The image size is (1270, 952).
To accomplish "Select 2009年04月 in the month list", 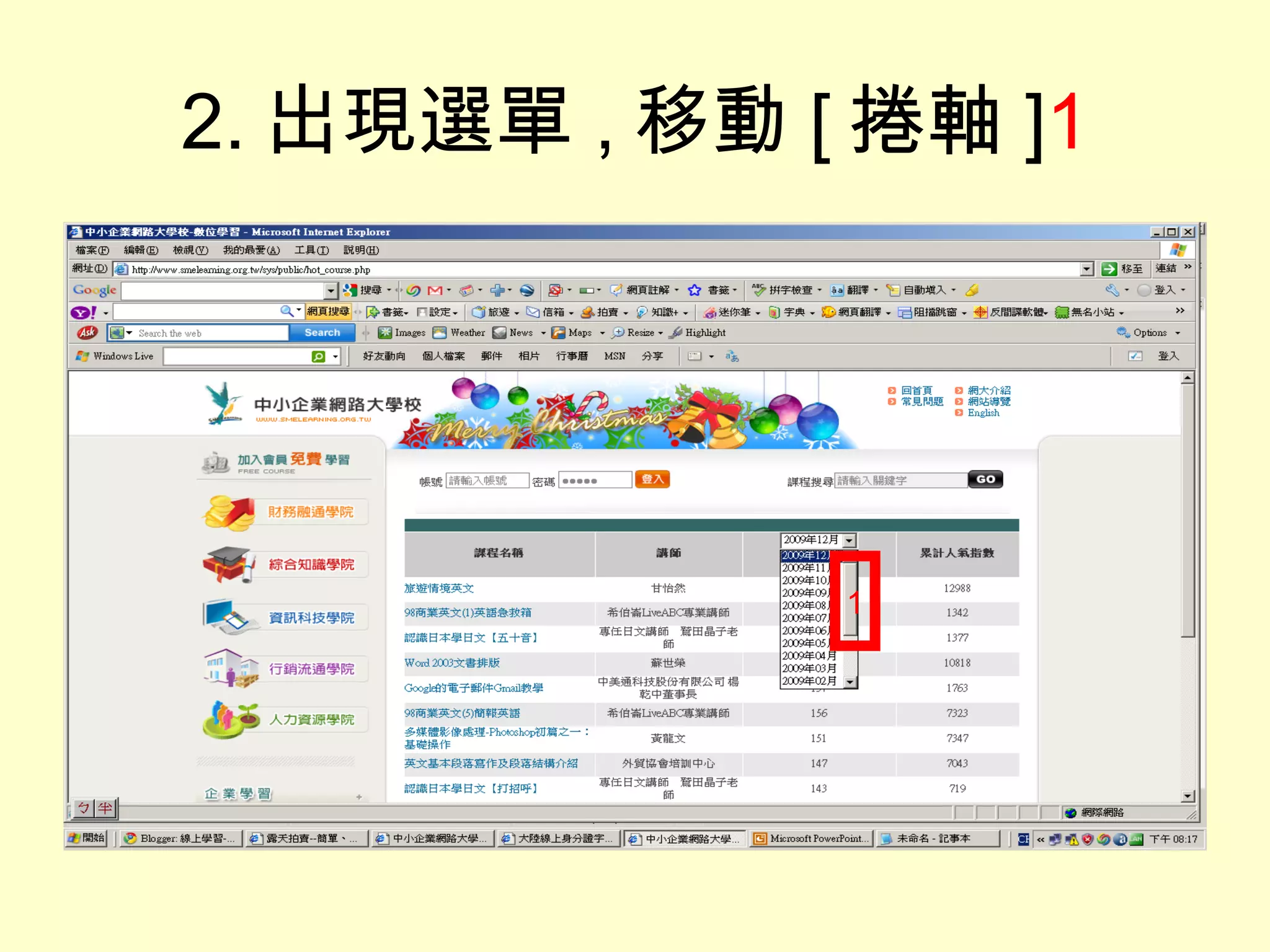I will [809, 656].
